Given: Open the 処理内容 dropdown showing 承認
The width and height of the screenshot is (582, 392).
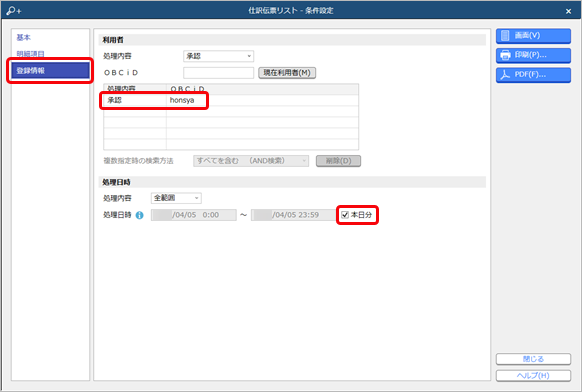Looking at the screenshot, I should point(219,56).
